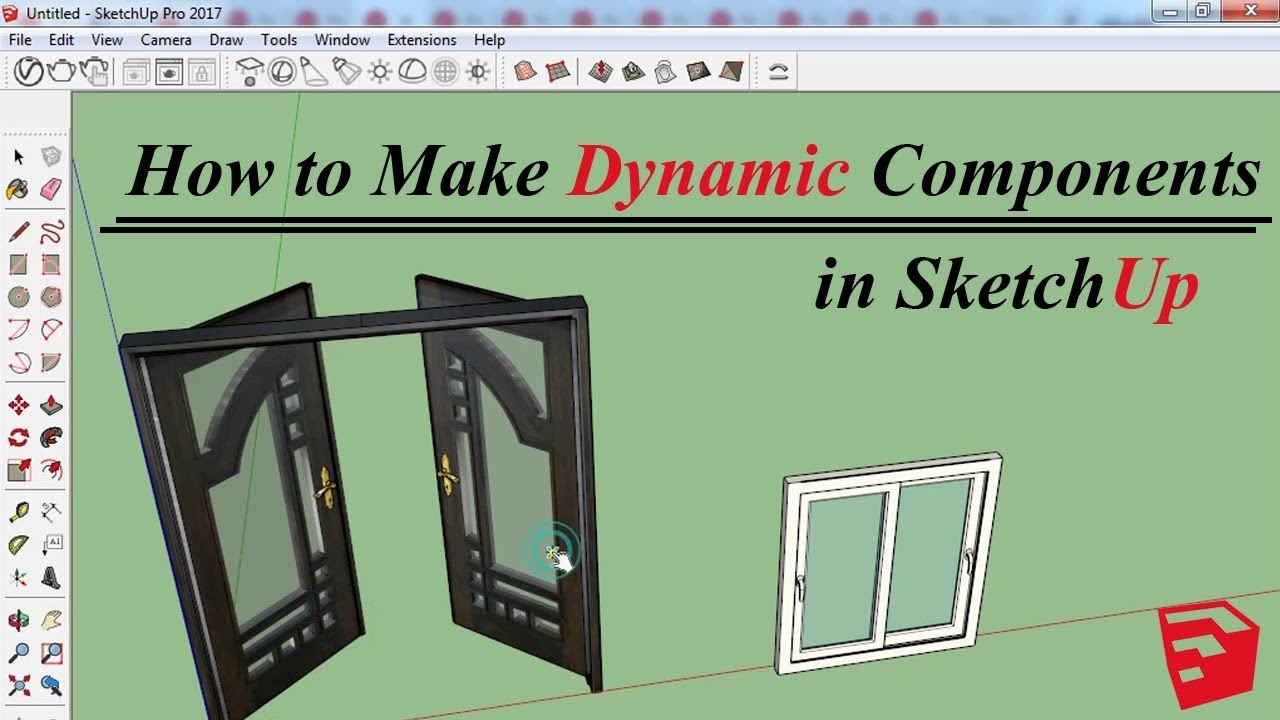
Task: Select the Freehand squiggle tool
Action: (51, 233)
